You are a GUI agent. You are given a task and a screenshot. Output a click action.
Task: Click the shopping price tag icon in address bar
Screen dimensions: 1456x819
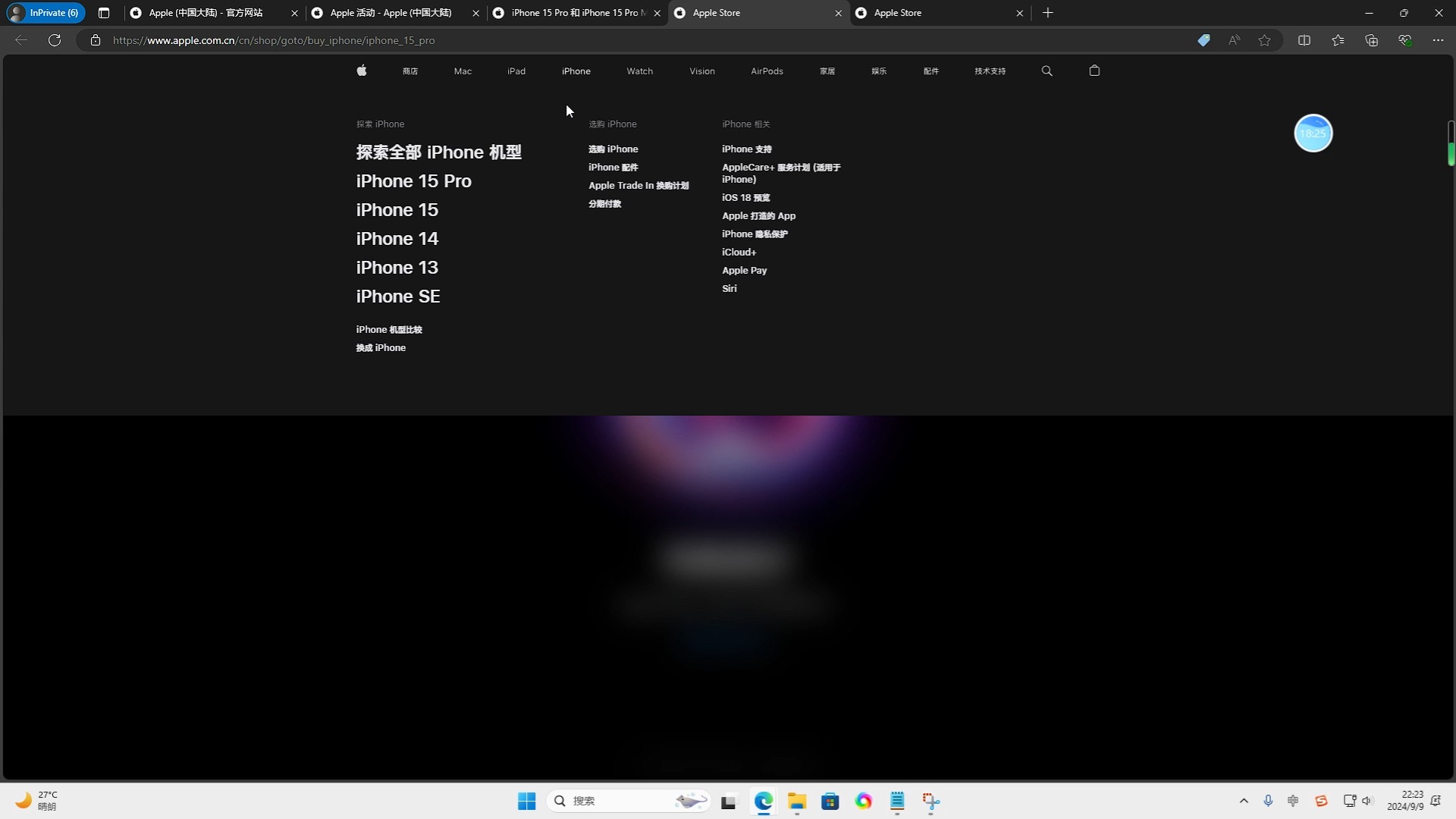pos(1203,40)
